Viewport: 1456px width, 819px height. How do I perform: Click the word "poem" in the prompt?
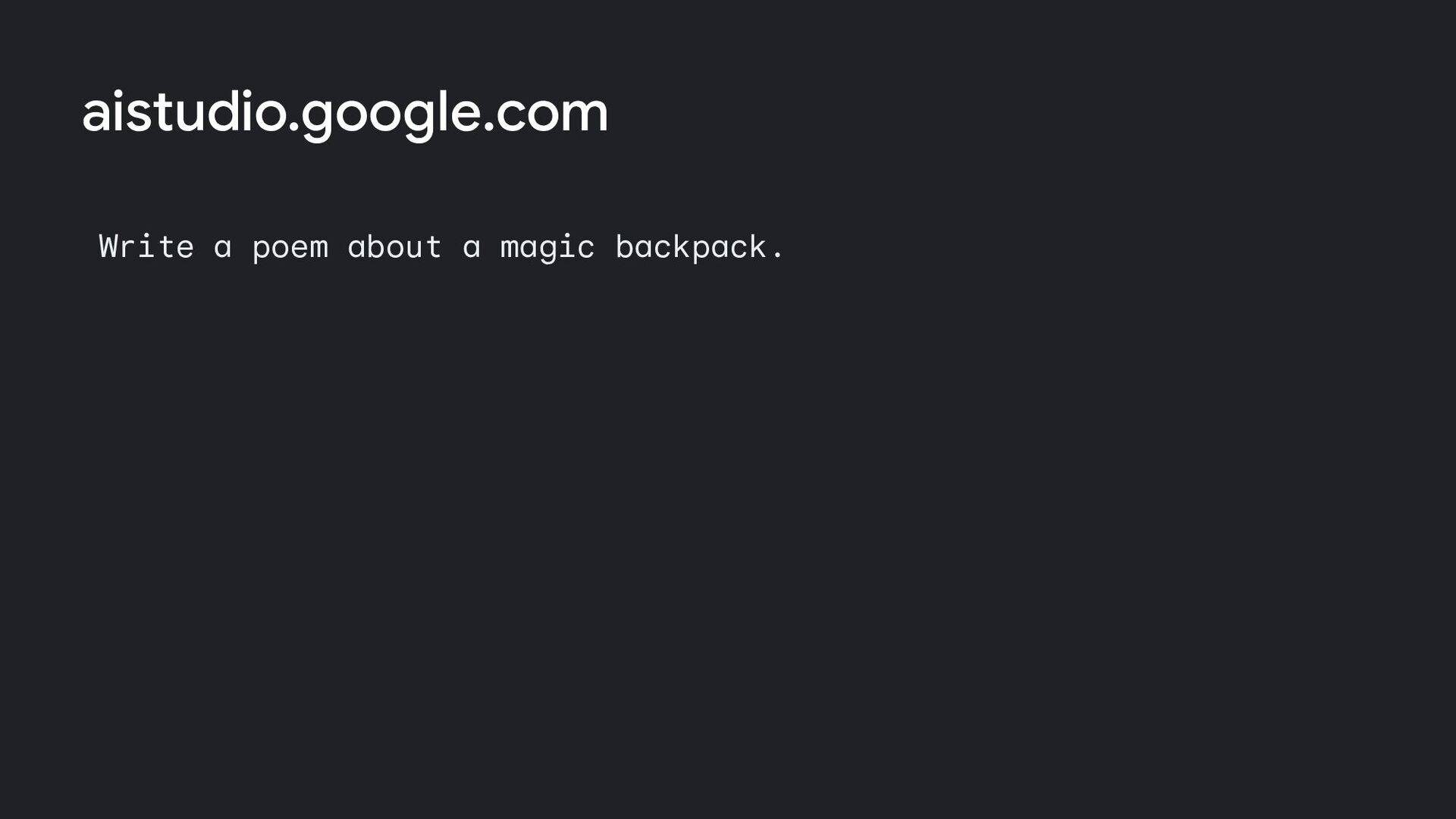290,249
